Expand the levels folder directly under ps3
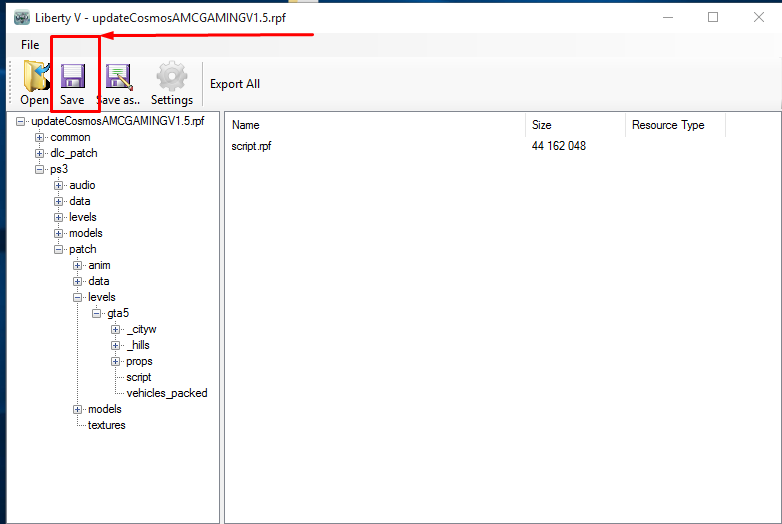 [x=58, y=217]
